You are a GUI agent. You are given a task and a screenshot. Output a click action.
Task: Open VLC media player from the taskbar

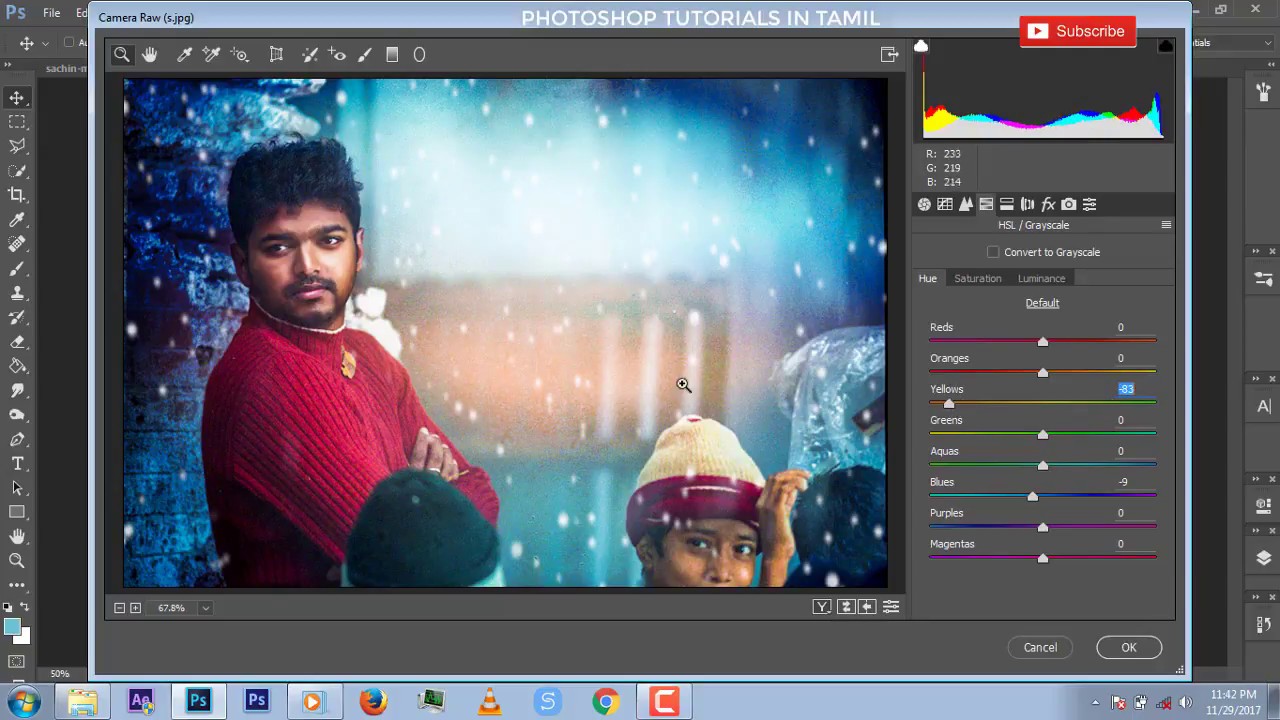(x=489, y=702)
